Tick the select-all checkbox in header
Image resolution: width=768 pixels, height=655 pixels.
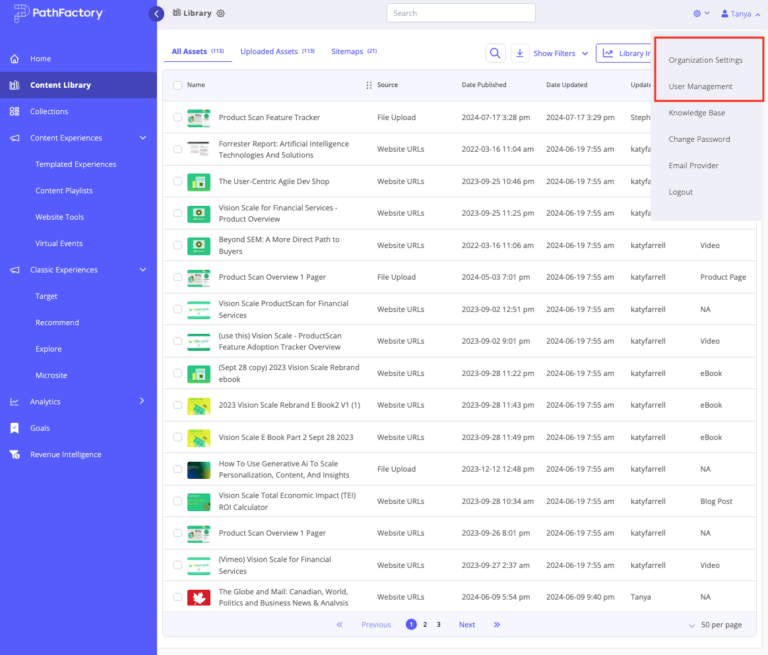[177, 85]
